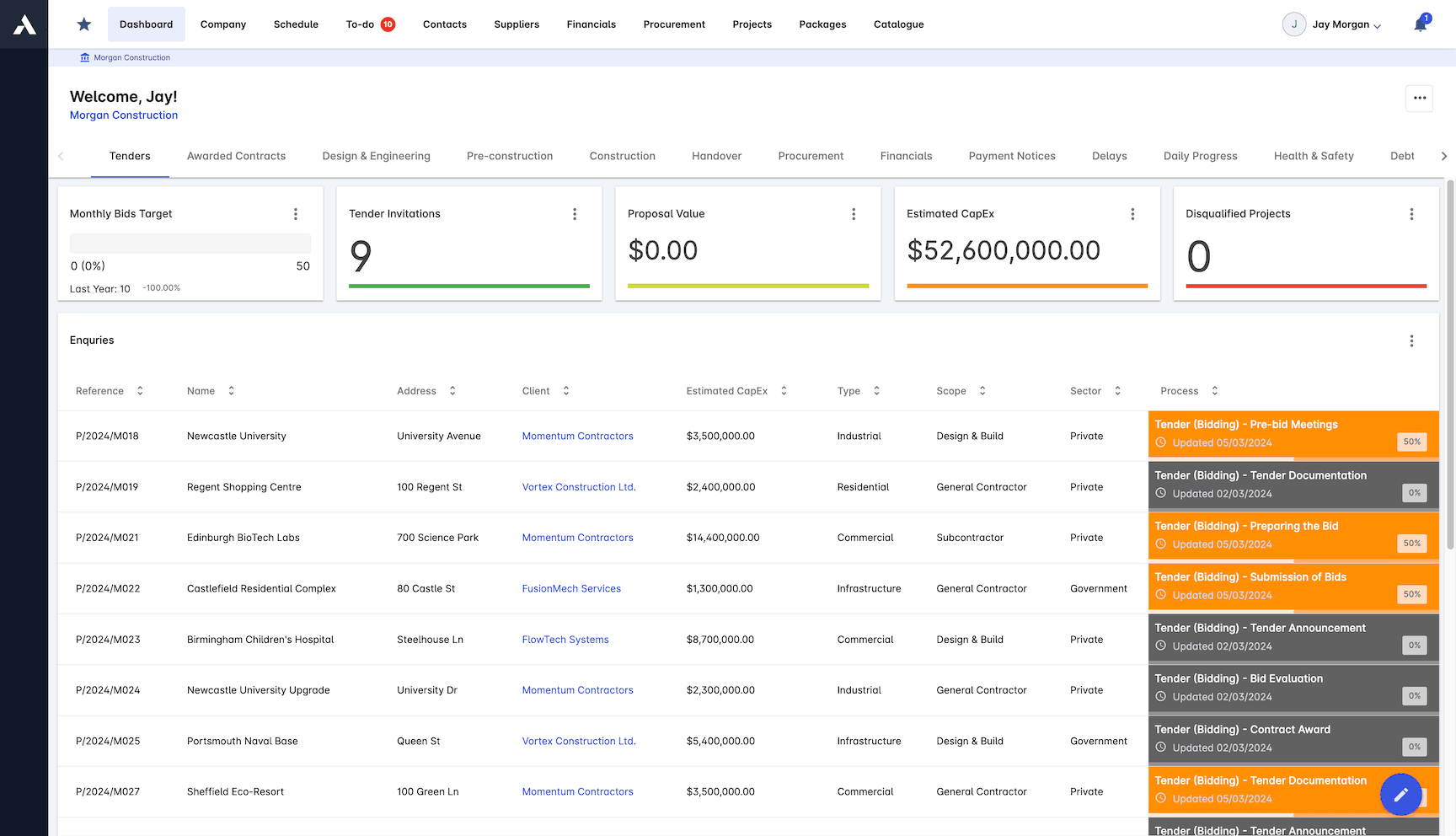Viewport: 1456px width, 836px height.
Task: Open the Jay Morgan account dropdown
Action: (x=1332, y=24)
